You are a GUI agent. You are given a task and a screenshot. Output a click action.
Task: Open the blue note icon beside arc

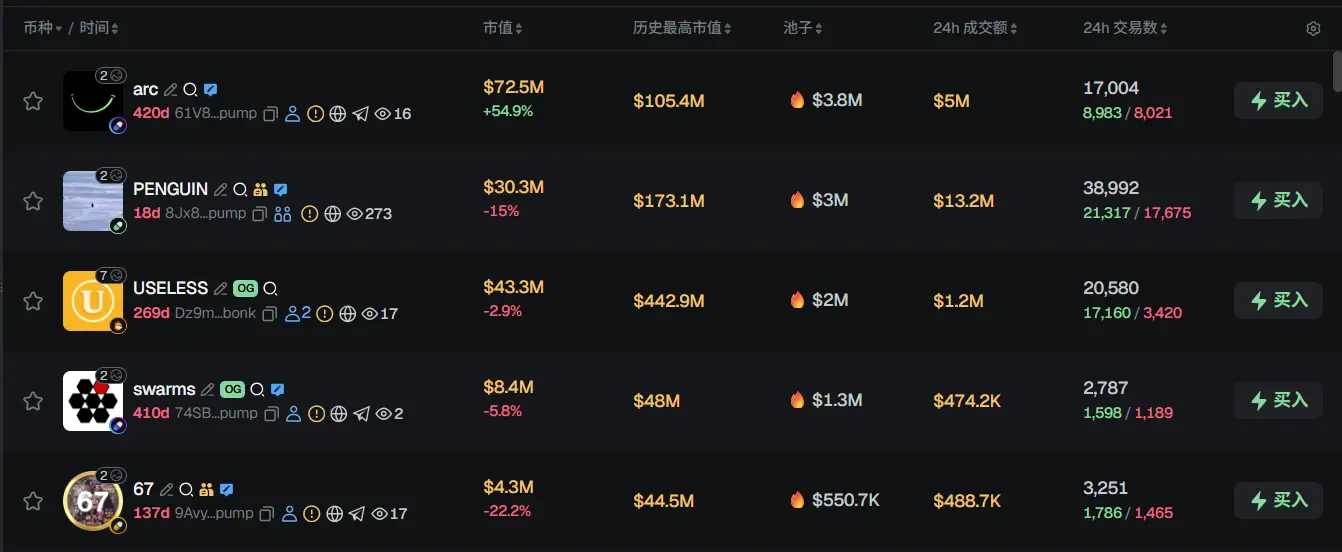211,90
